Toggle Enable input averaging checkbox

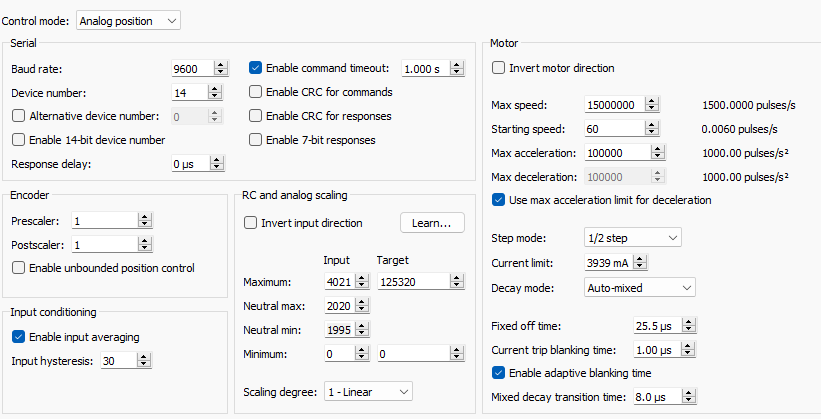[x=18, y=336]
